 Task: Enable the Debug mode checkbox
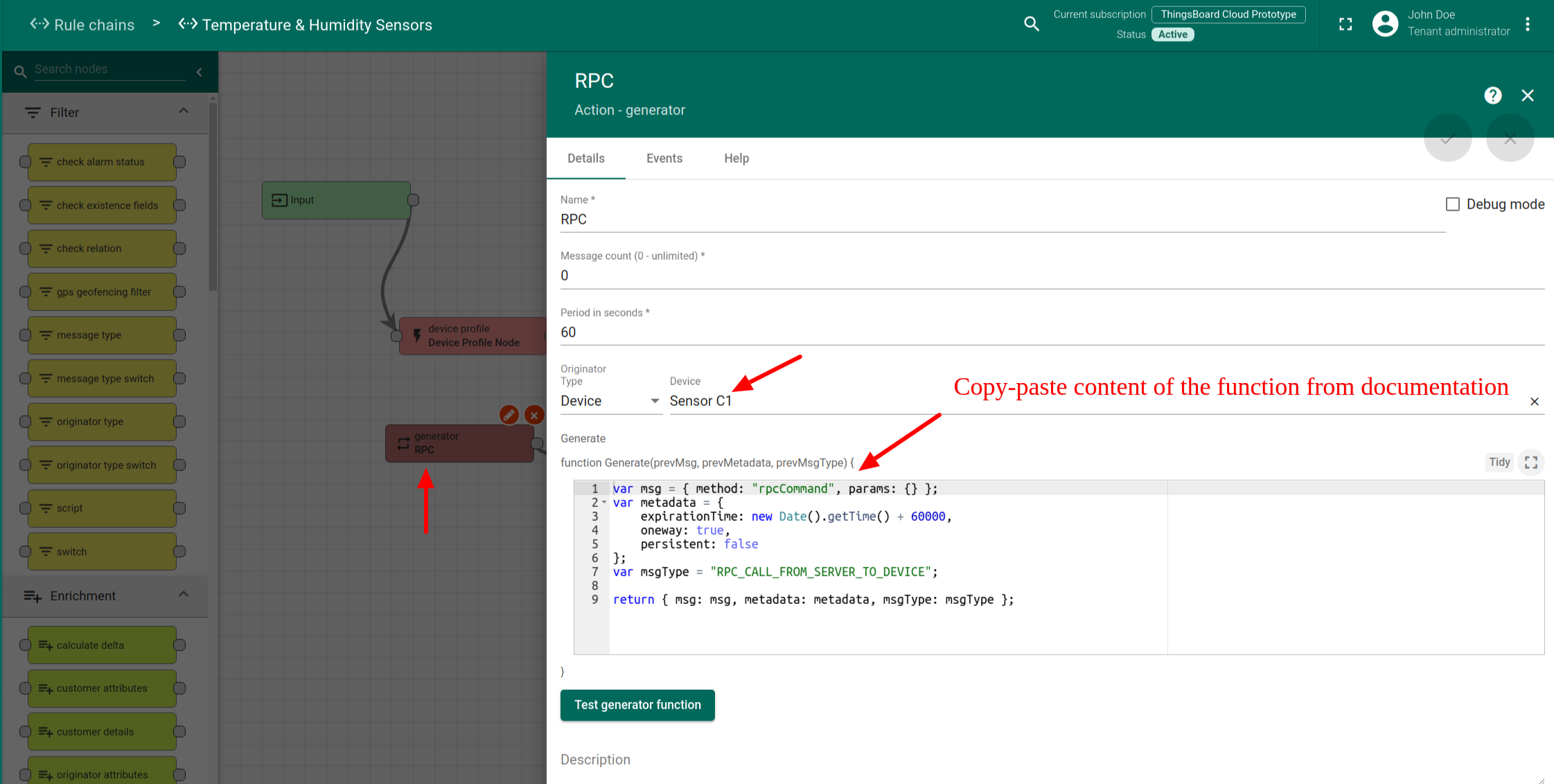click(1453, 204)
